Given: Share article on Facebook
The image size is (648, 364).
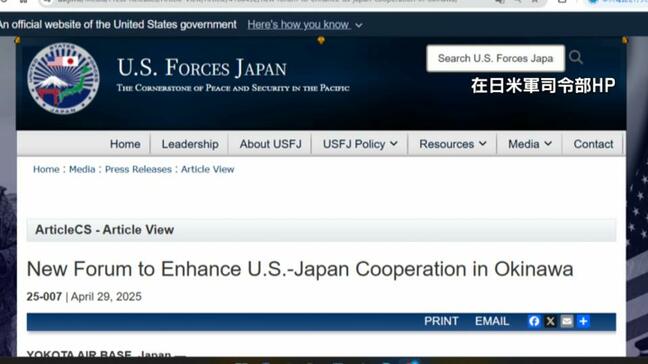Looking at the screenshot, I should click(534, 321).
